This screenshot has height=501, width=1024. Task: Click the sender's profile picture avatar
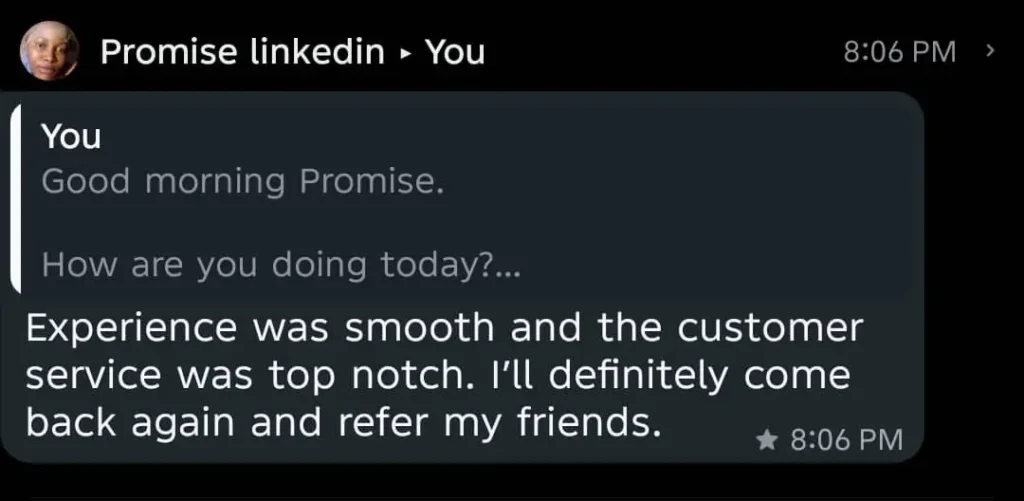[x=49, y=52]
